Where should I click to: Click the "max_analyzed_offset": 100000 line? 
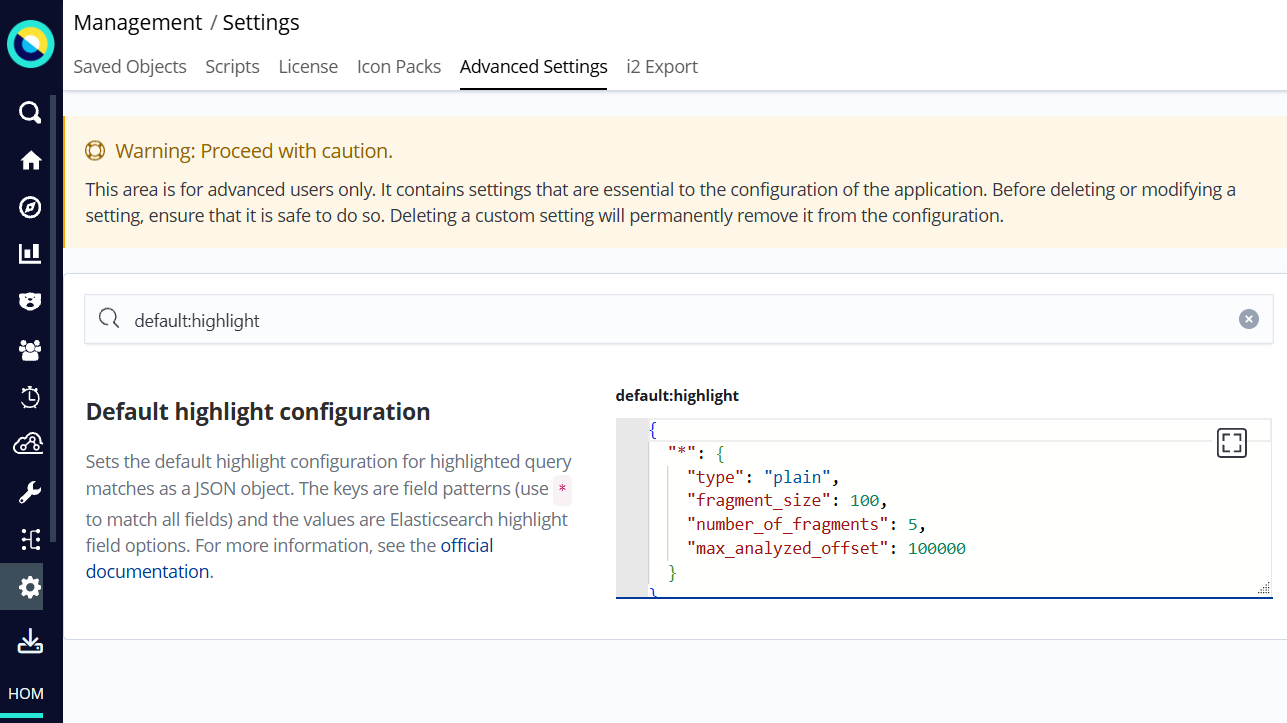[x=826, y=548]
